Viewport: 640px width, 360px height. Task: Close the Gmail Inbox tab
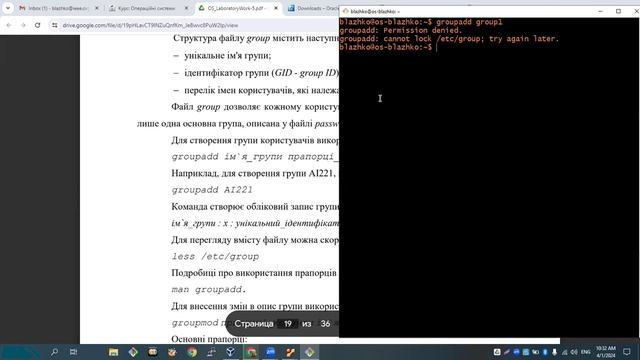click(x=97, y=8)
